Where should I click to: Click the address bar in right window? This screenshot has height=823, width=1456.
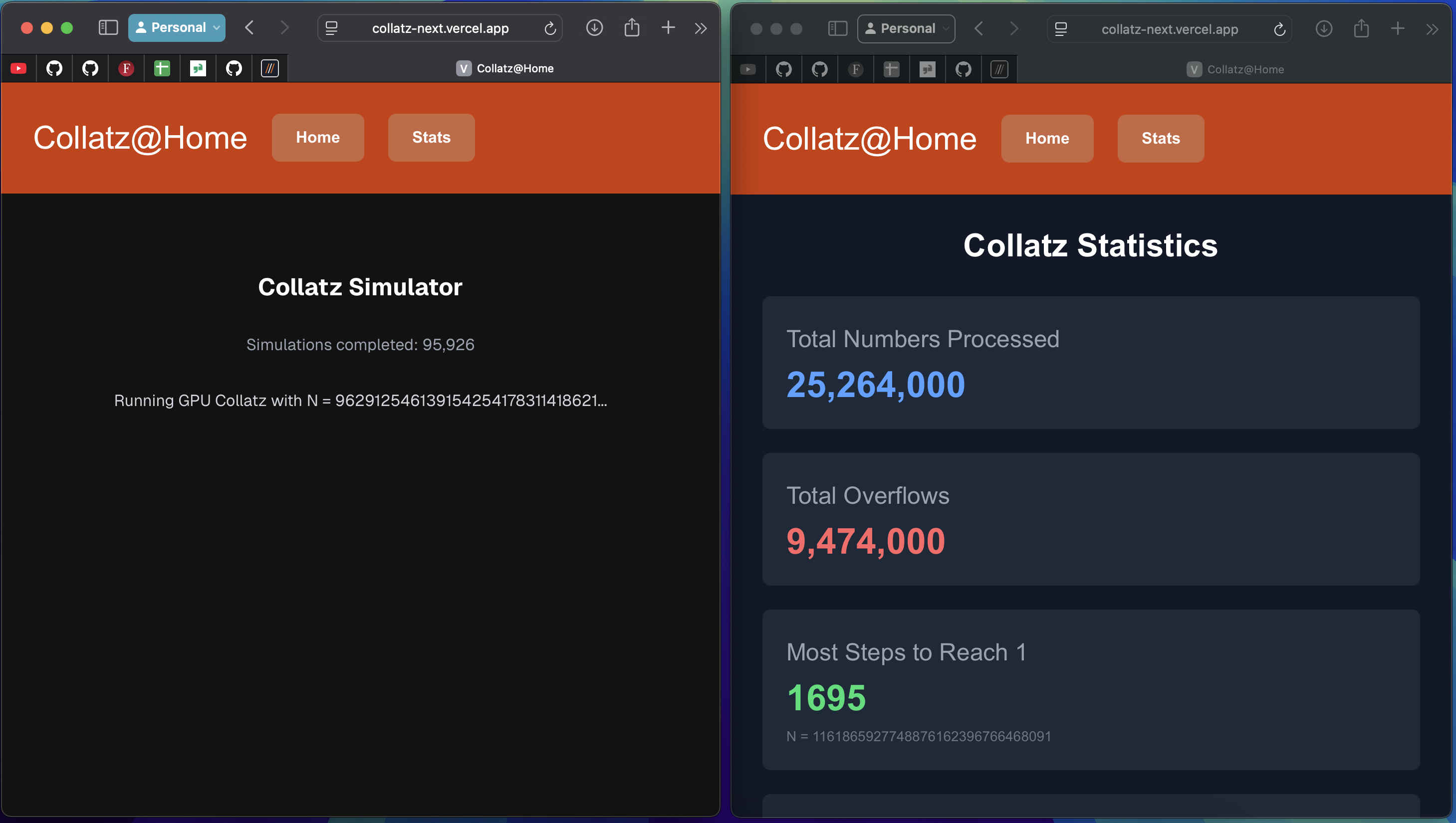tap(1169, 29)
